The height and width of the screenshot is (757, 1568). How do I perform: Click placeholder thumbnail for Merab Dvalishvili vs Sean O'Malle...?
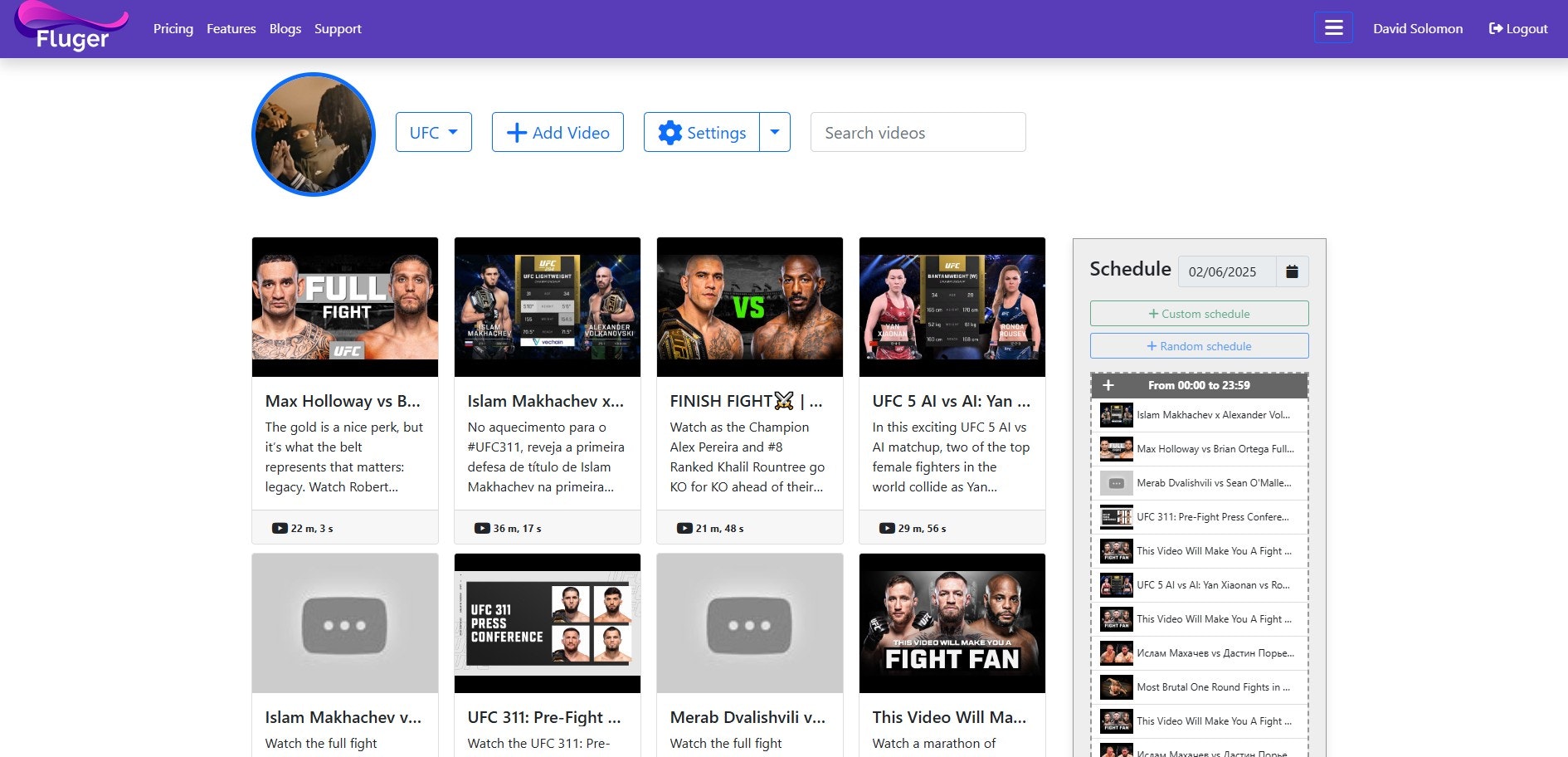pos(1116,483)
